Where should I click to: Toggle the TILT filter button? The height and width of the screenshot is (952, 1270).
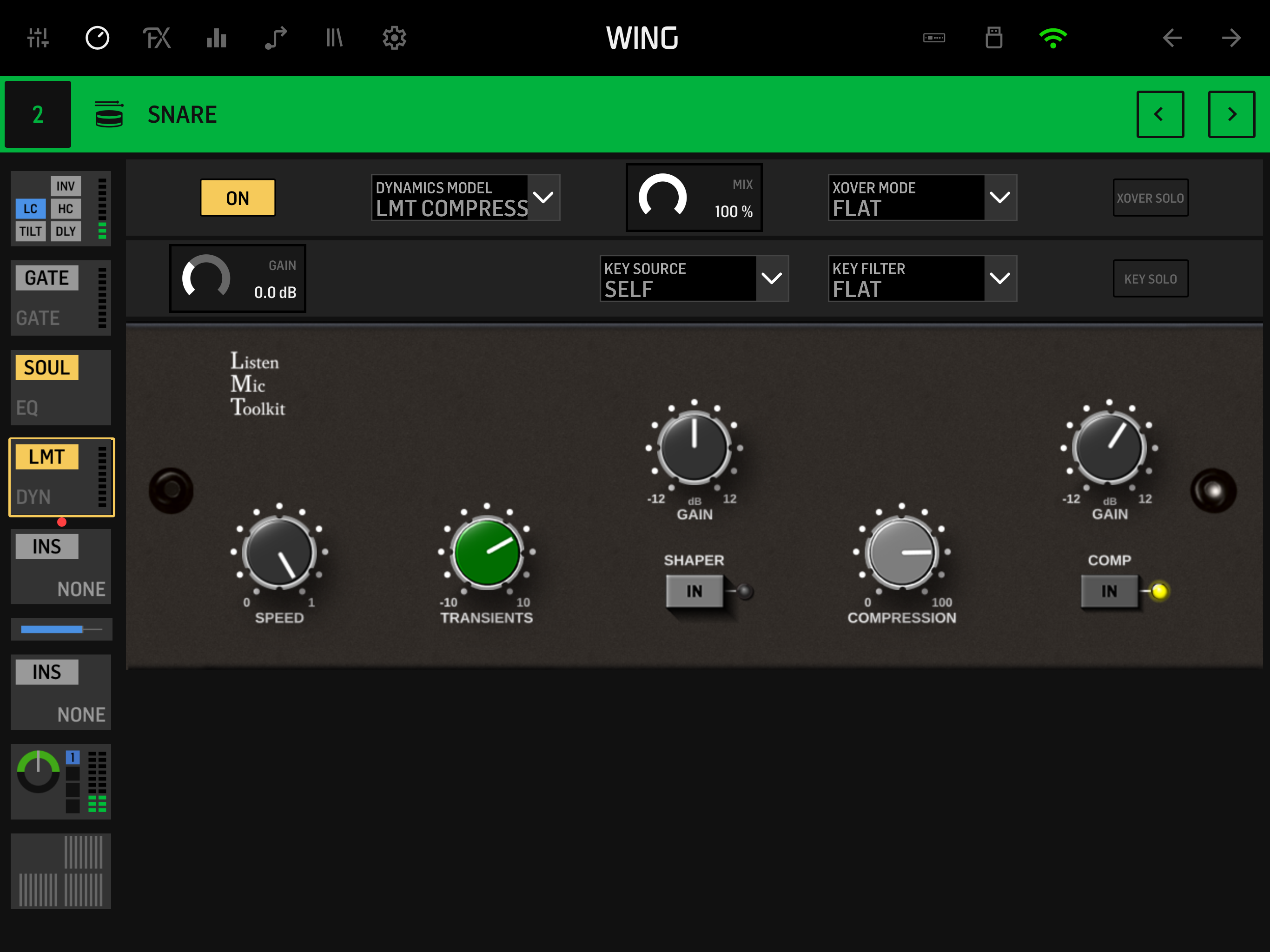pyautogui.click(x=30, y=231)
